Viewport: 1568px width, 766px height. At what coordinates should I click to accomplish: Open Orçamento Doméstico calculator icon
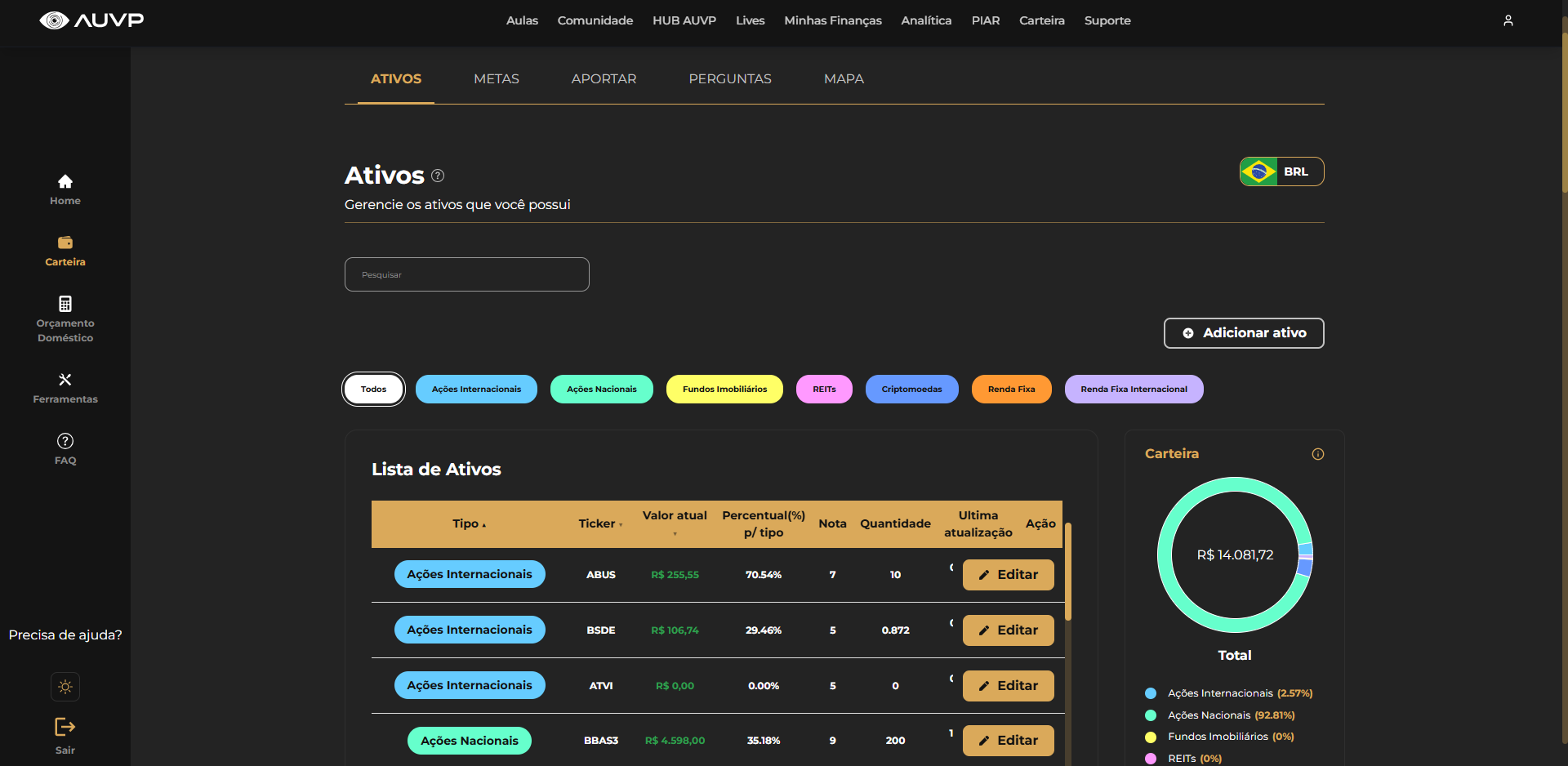[x=65, y=304]
